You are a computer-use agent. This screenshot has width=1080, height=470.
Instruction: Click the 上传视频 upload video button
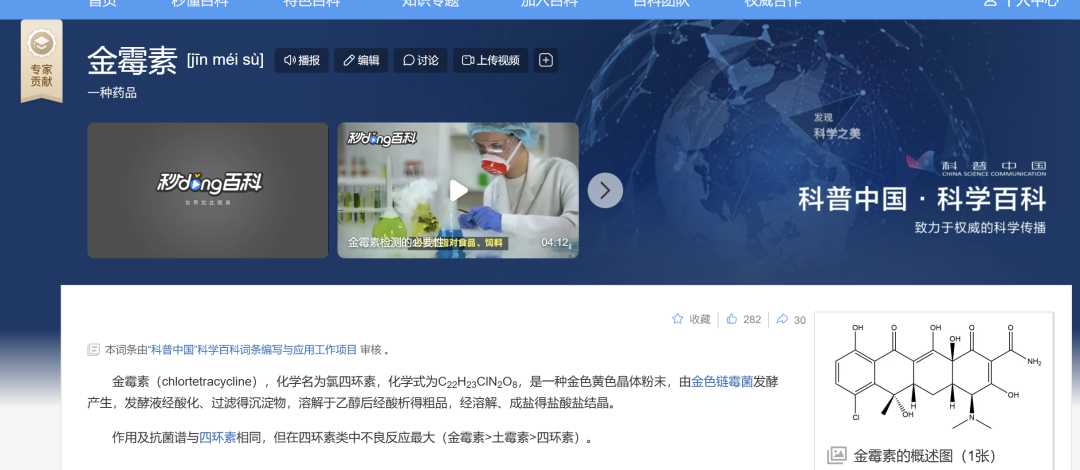[490, 61]
